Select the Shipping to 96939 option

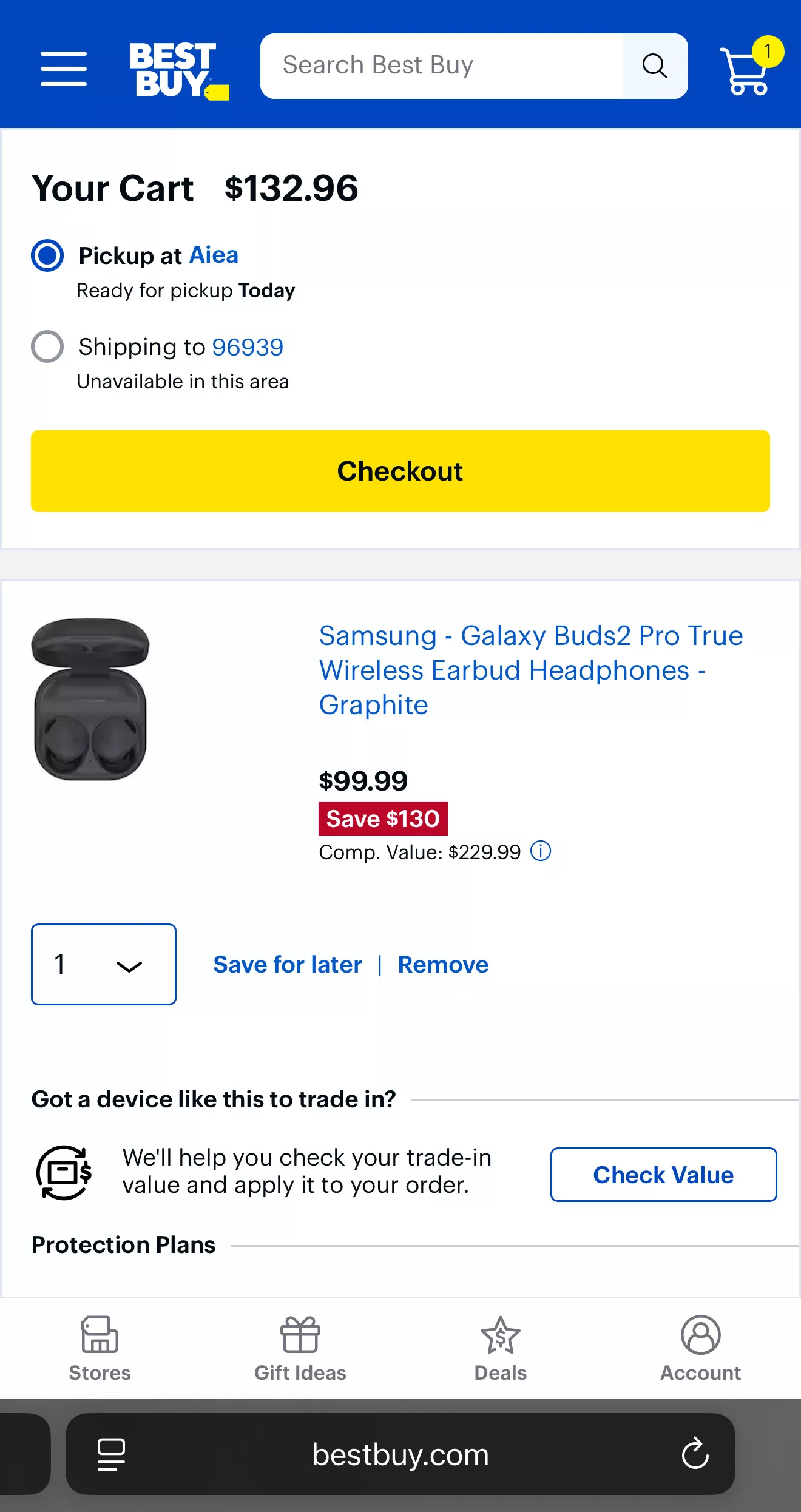click(47, 347)
